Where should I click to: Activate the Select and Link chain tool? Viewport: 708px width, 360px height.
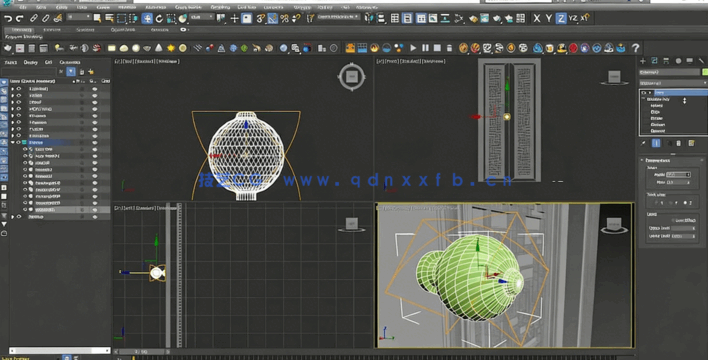pos(34,19)
